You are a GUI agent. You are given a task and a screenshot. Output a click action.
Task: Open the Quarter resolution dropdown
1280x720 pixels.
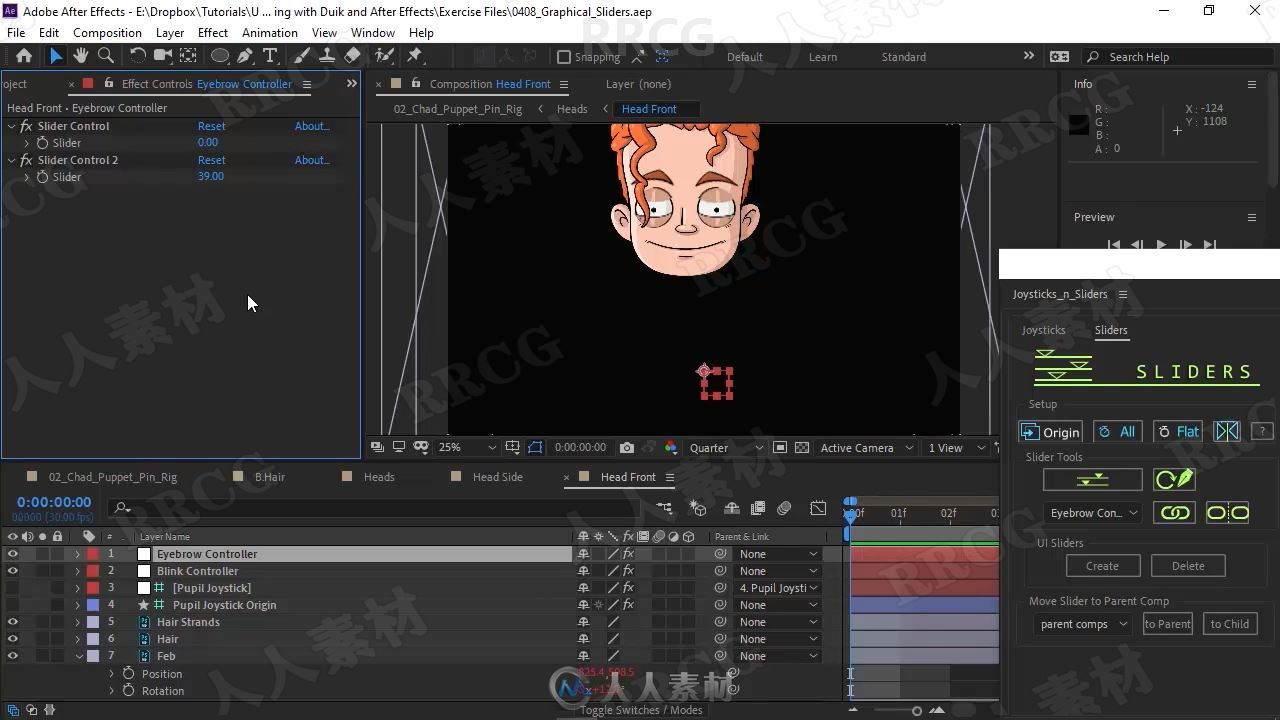tap(726, 448)
